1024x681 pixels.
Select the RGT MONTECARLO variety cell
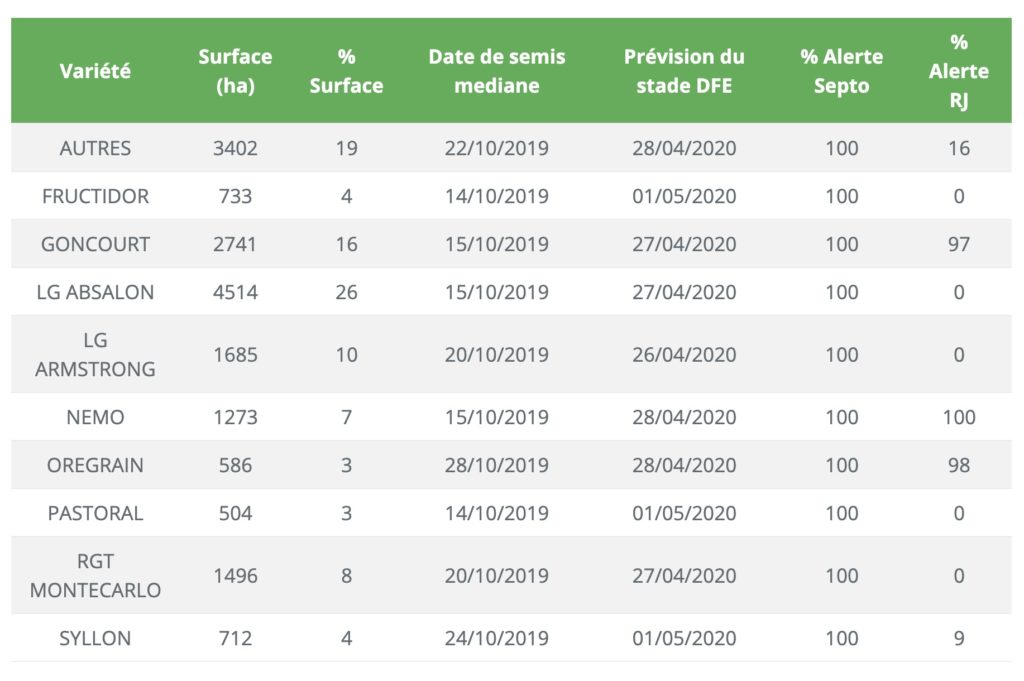click(95, 575)
